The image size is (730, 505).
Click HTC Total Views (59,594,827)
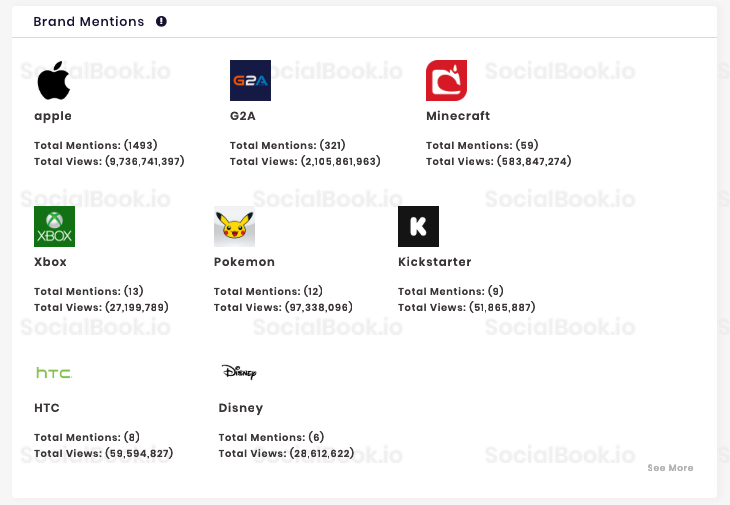(103, 453)
